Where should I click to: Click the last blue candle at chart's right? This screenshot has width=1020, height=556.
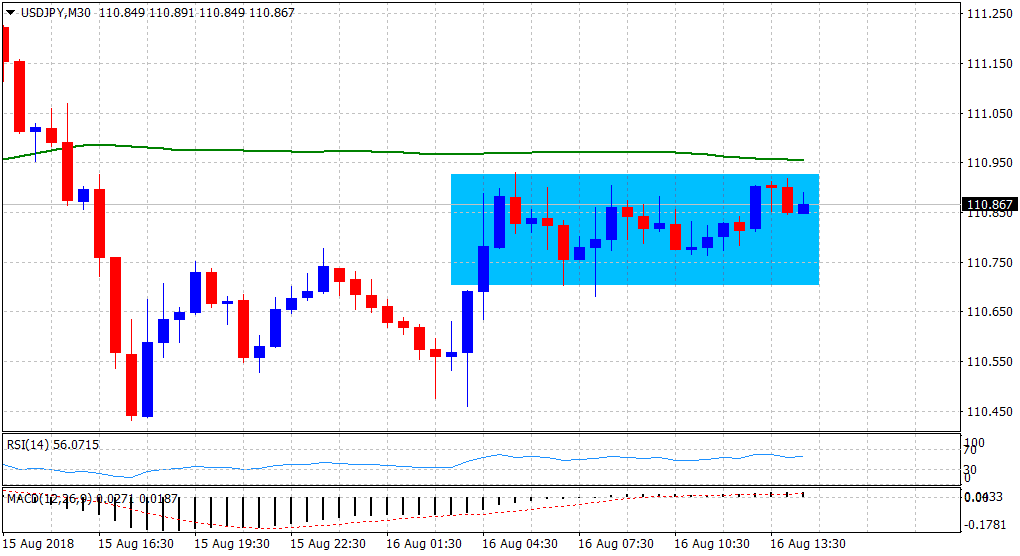pyautogui.click(x=803, y=208)
